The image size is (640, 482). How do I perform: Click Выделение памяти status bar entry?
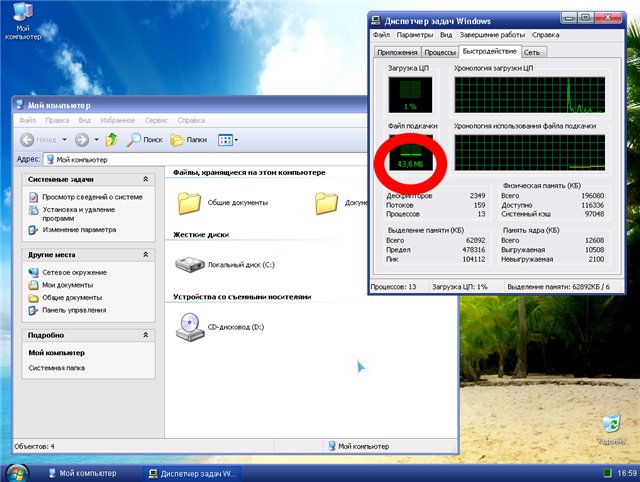point(558,287)
